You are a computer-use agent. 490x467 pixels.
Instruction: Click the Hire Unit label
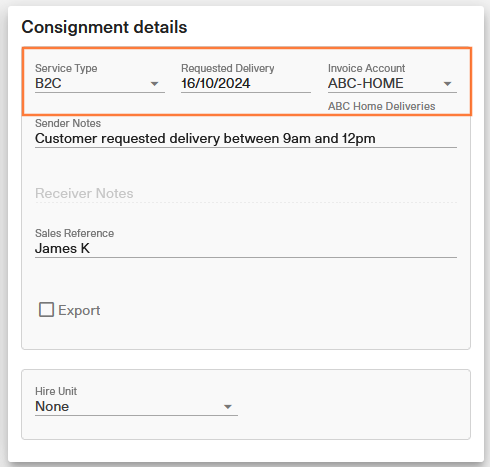coord(56,391)
